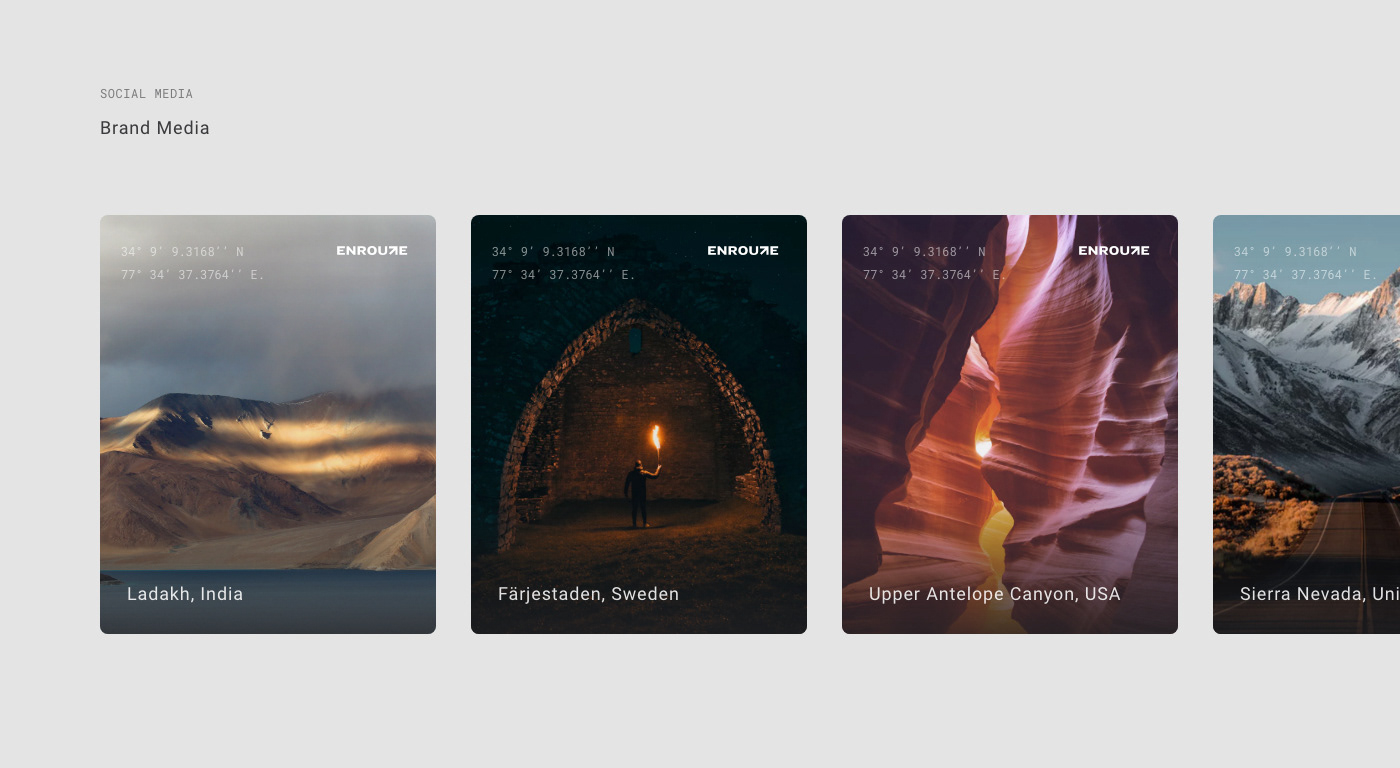Click the ENROUTE logo on Antelope Canyon card

tap(1114, 251)
